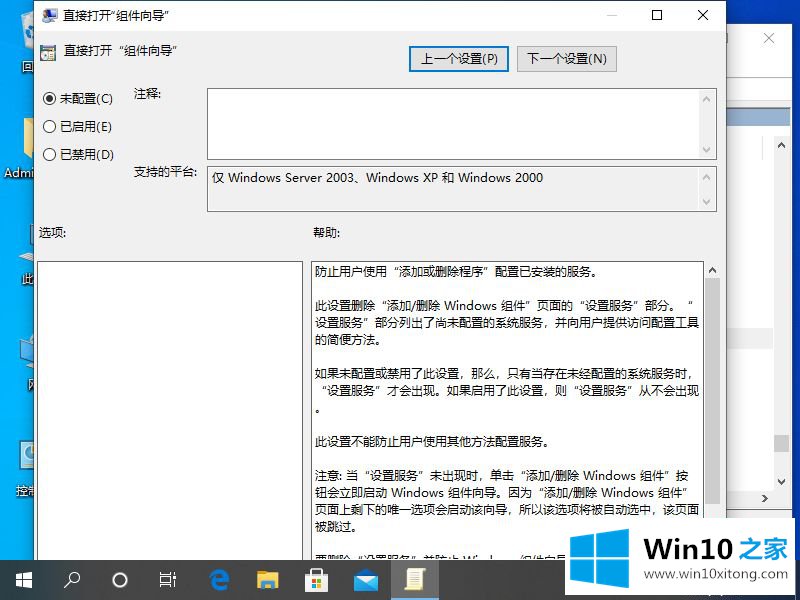The width and height of the screenshot is (800, 600).
Task: Open Mail app from taskbar
Action: point(366,580)
